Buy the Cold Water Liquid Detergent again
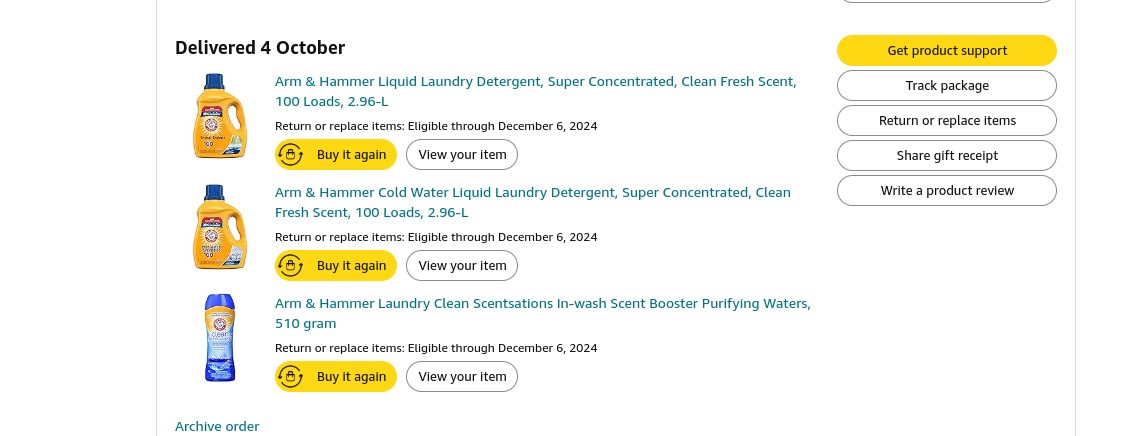Viewport: 1137px width, 436px height. tap(336, 266)
